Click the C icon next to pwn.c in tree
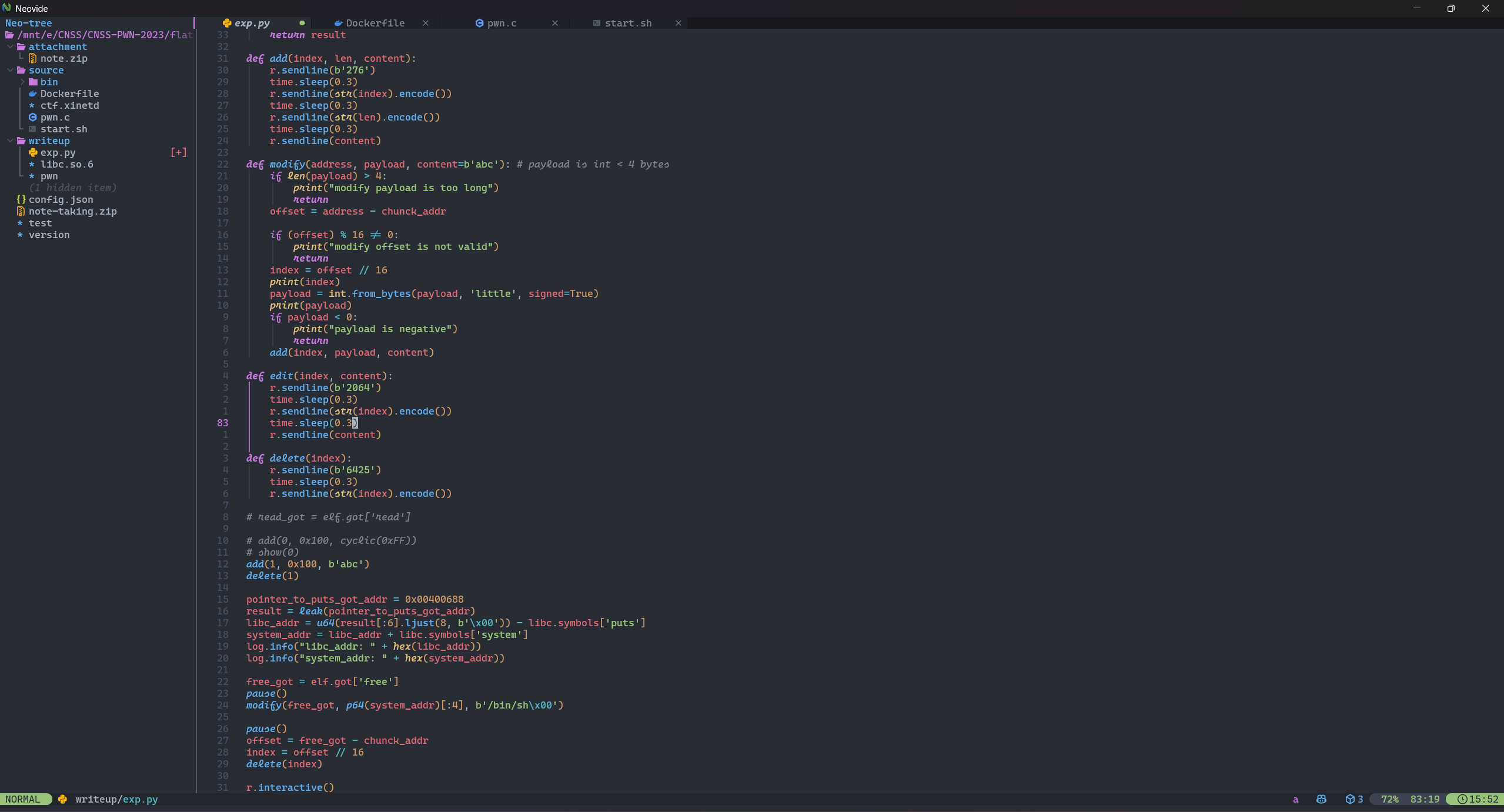This screenshot has height=812, width=1504. (x=33, y=117)
